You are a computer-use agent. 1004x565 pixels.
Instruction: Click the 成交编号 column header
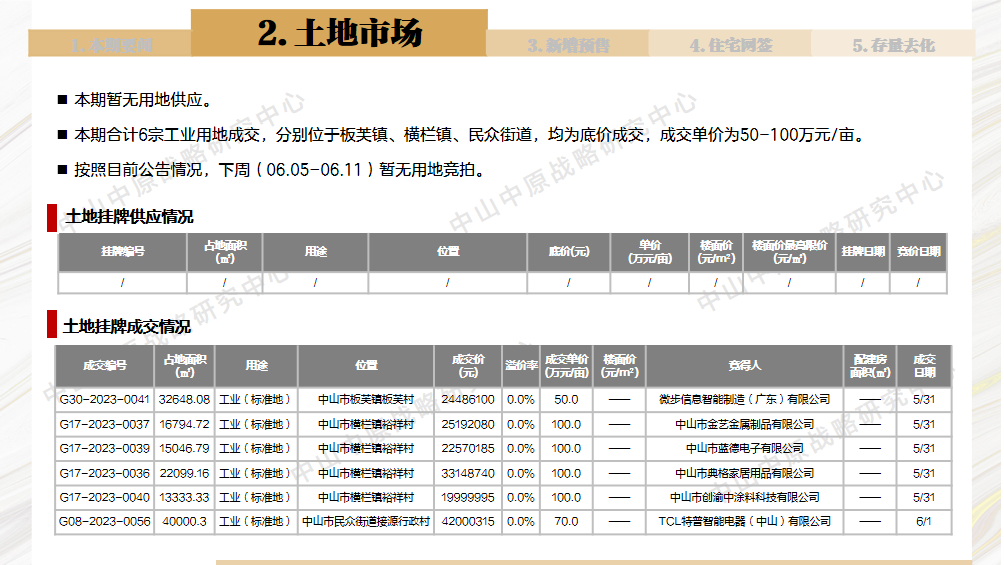105,366
